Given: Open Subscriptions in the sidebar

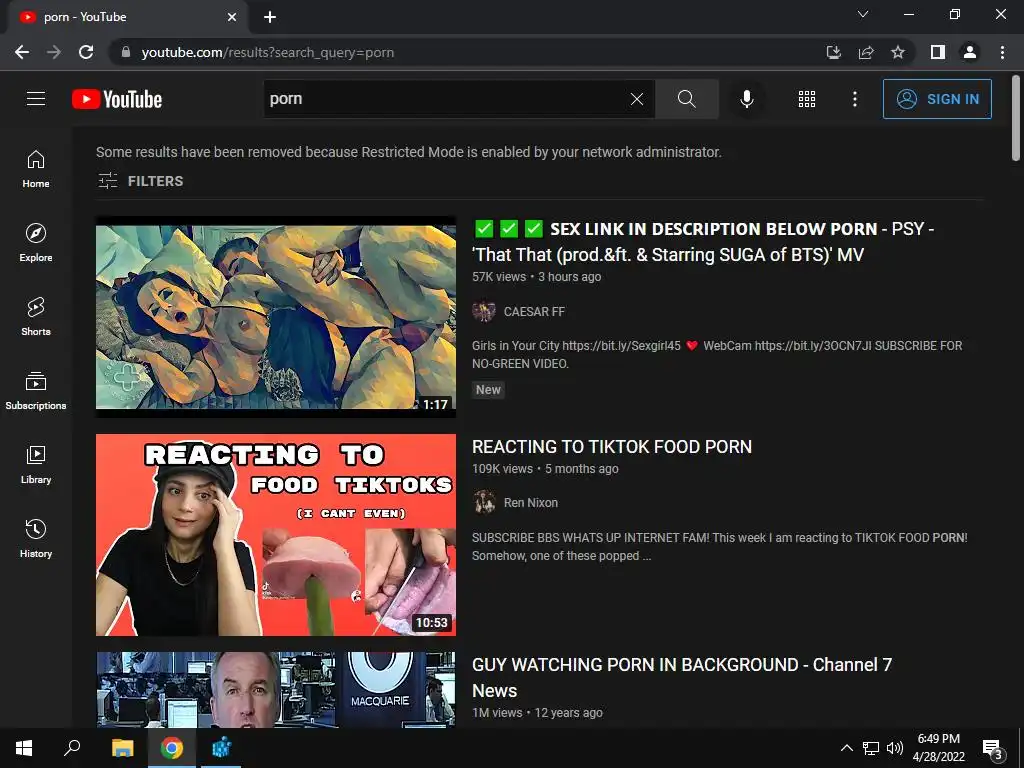Looking at the screenshot, I should tap(36, 391).
